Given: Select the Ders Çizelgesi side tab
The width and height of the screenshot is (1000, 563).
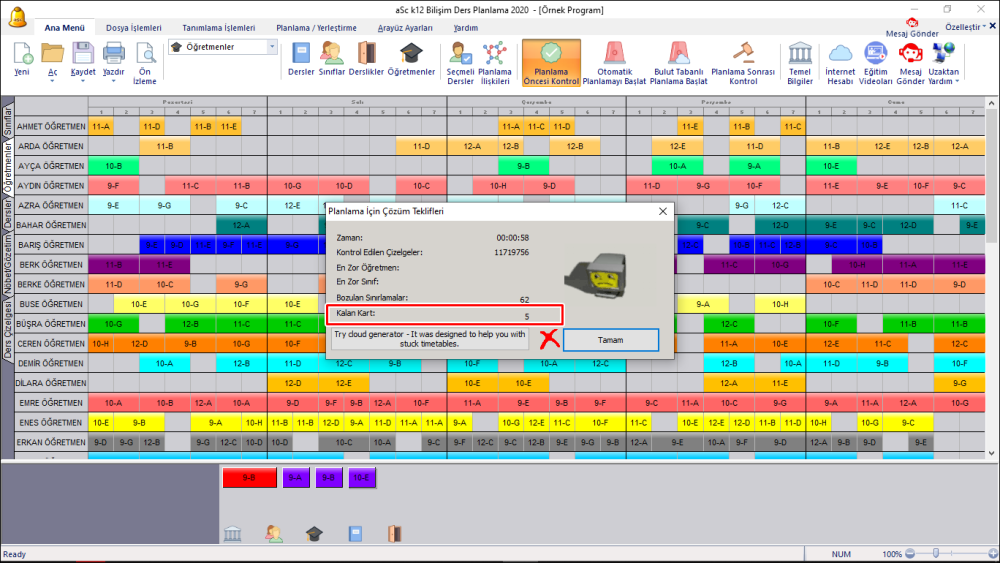Looking at the screenshot, I should point(8,331).
